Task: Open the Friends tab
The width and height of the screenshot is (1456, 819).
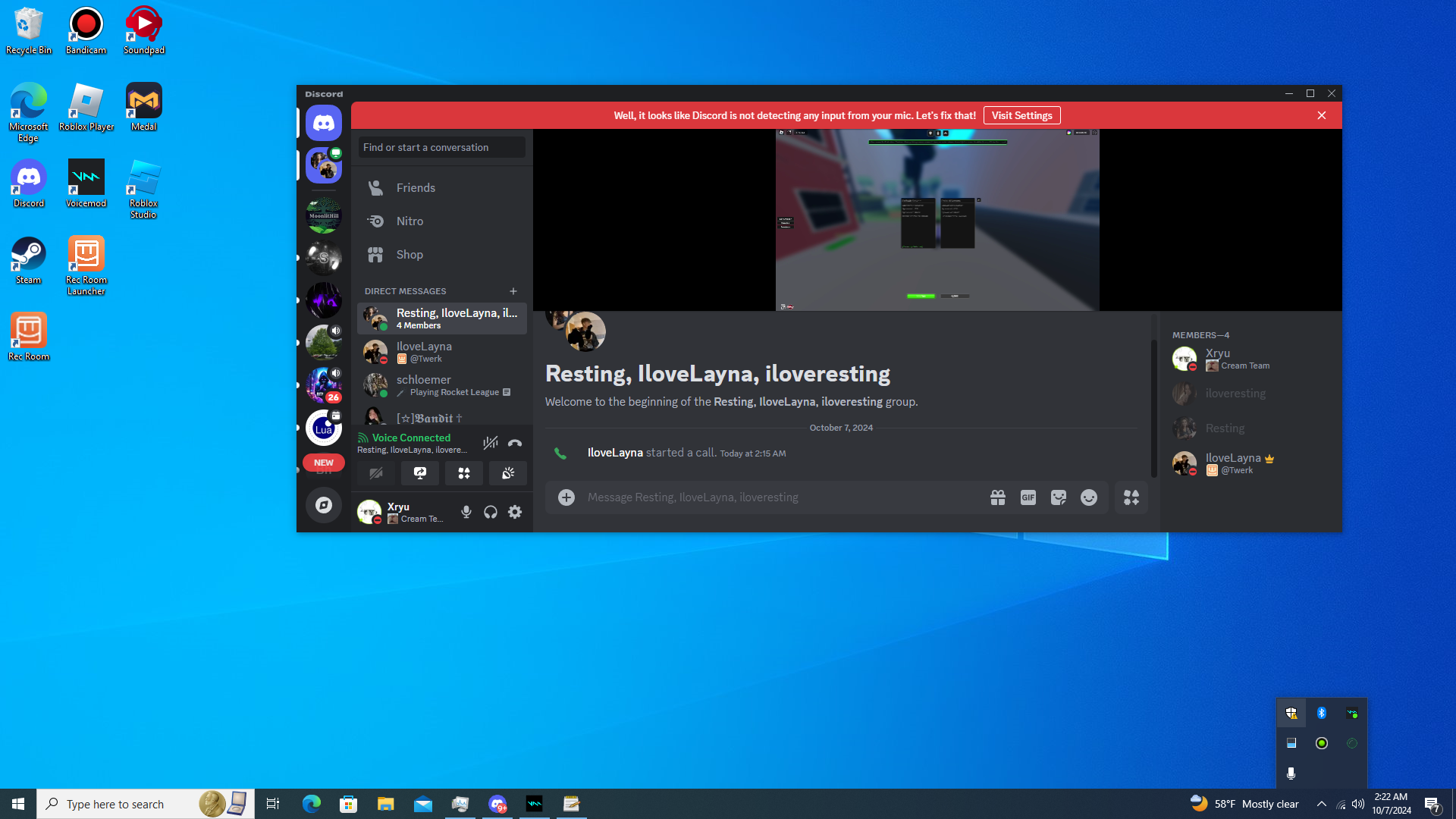Action: pyautogui.click(x=416, y=188)
